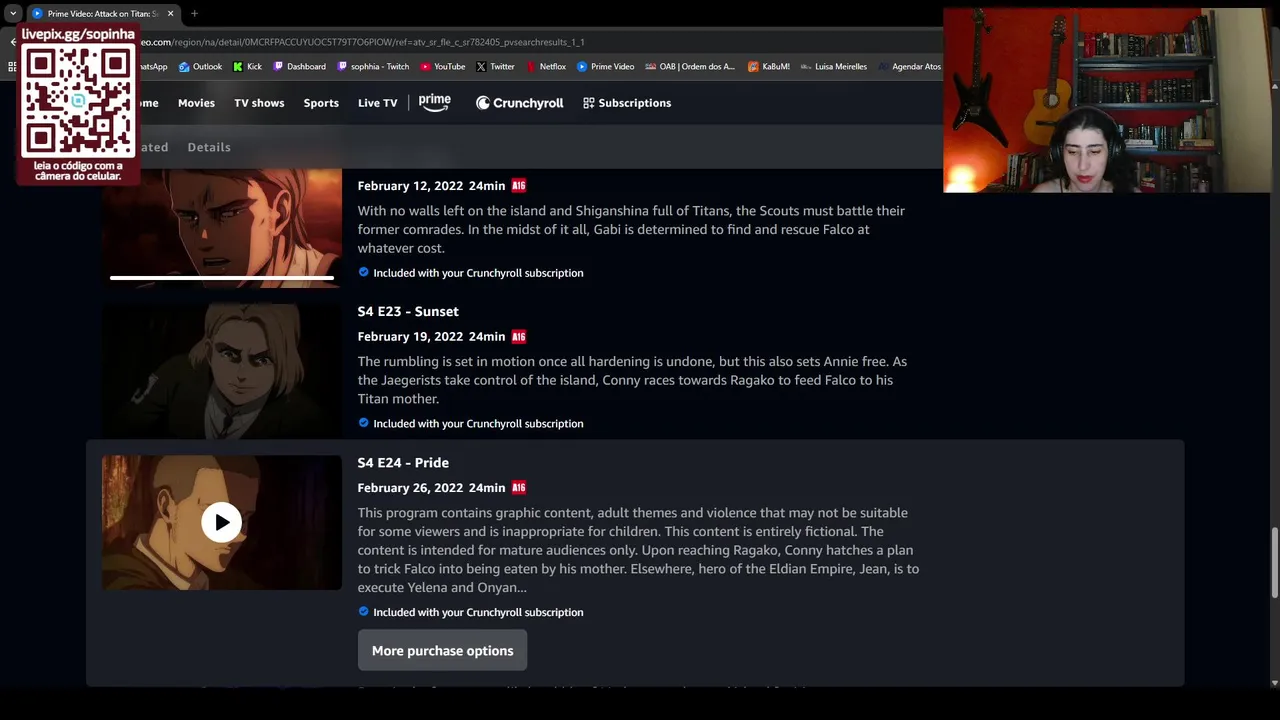The height and width of the screenshot is (720, 1280).
Task: Open the Subscriptions menu
Action: tap(627, 103)
